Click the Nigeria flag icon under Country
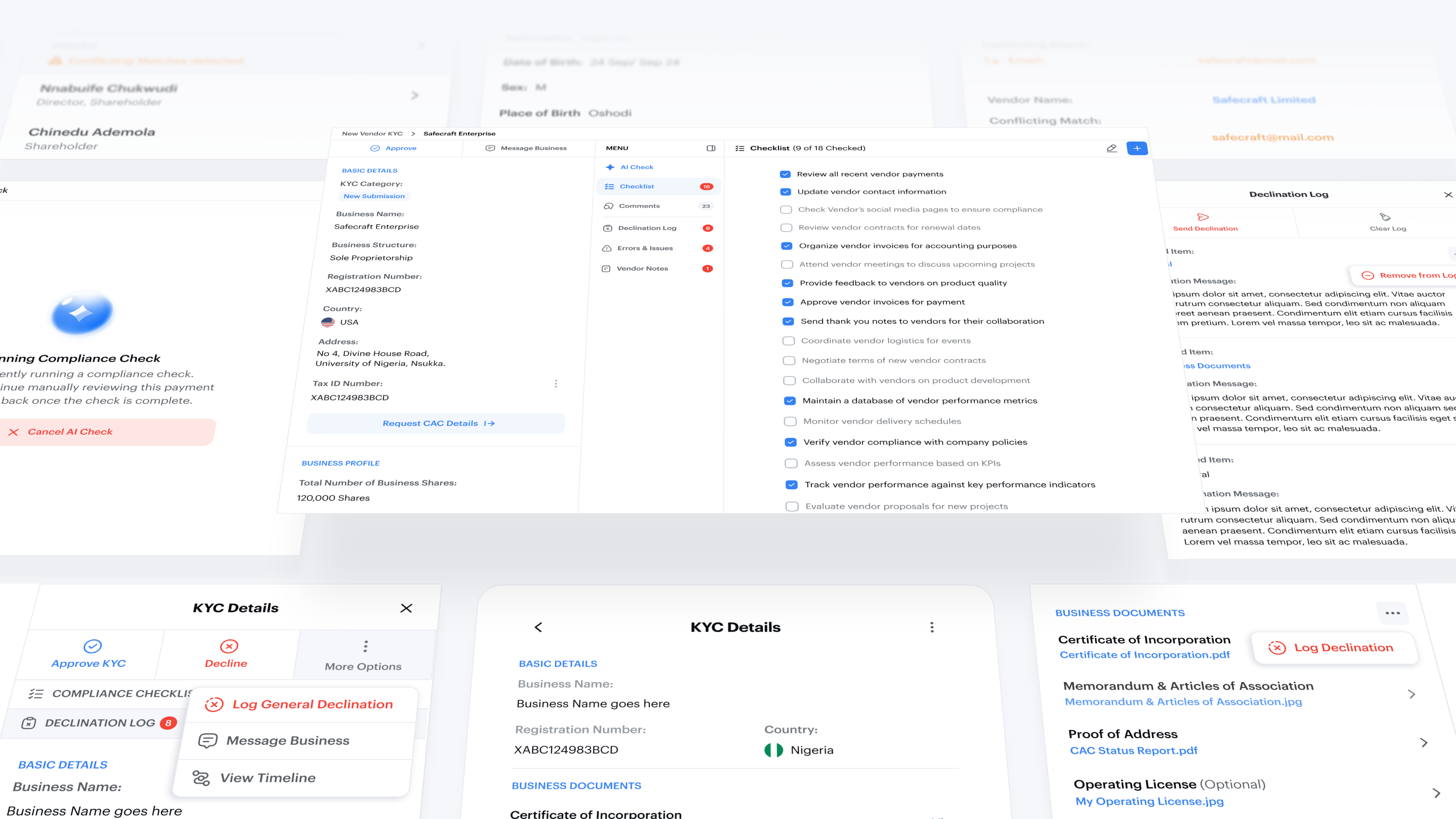 774,750
